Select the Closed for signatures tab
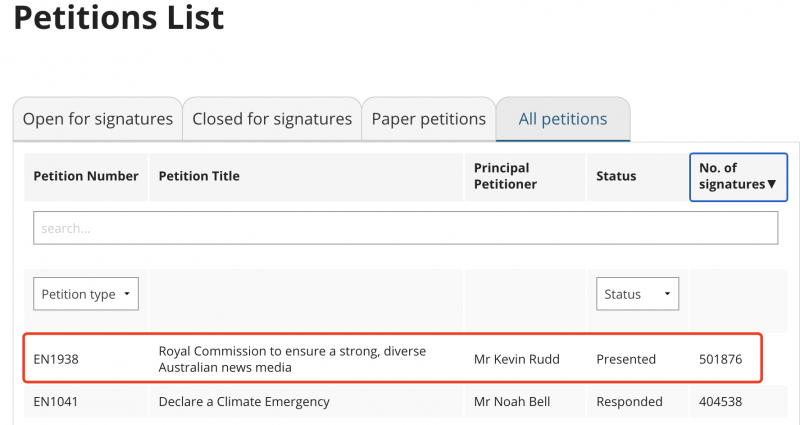 (x=272, y=119)
